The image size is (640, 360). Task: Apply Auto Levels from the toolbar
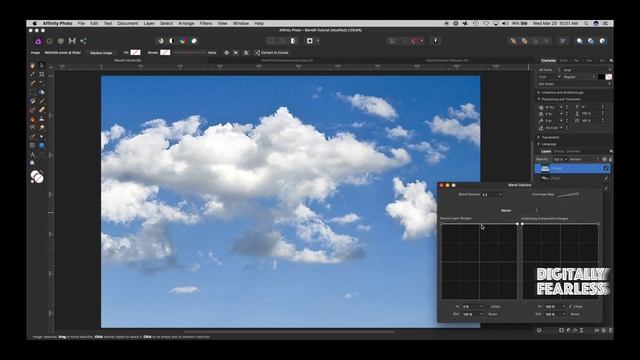tap(161, 41)
